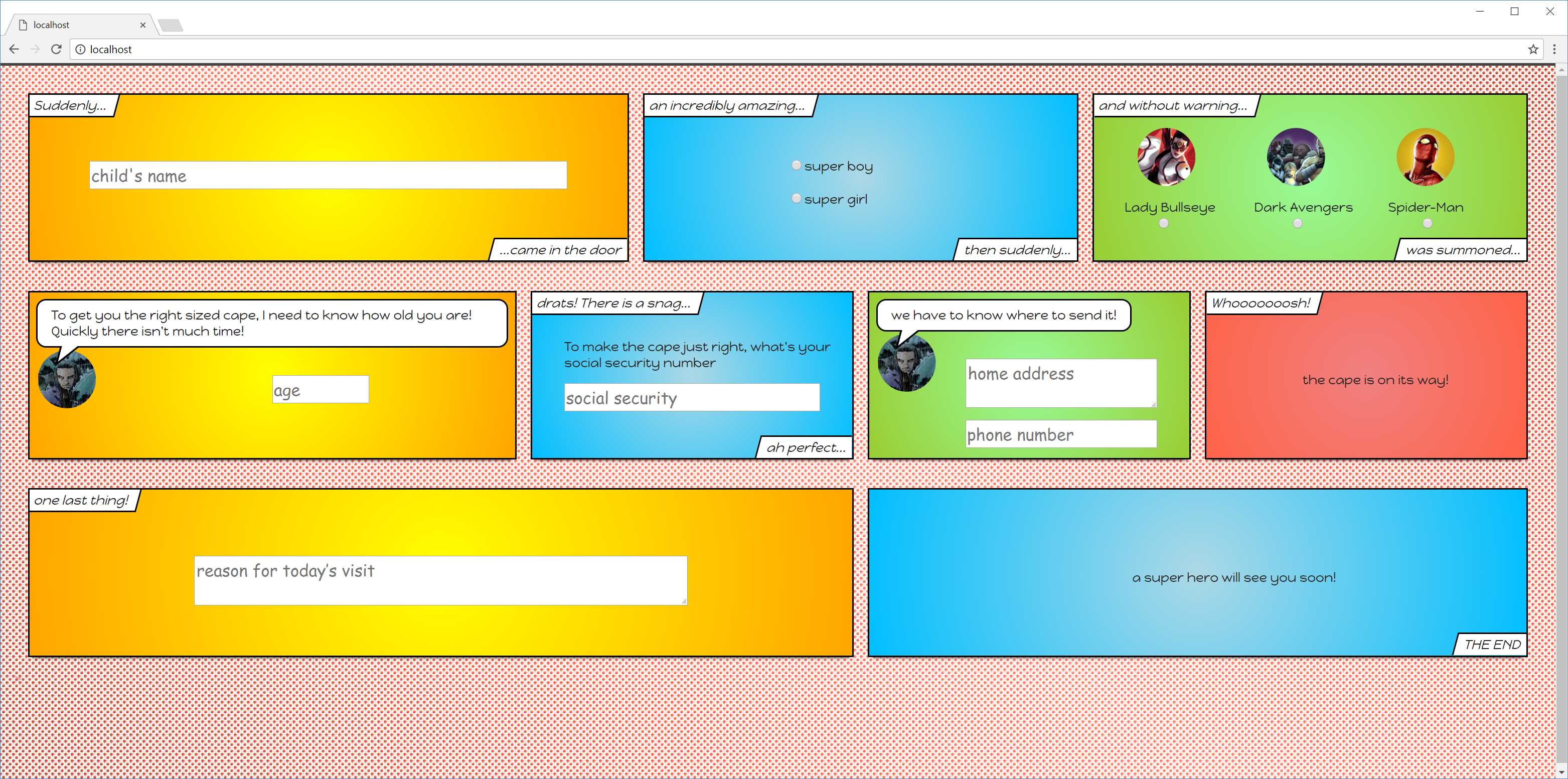Focus the child's name field
The image size is (1568, 779).
328,175
